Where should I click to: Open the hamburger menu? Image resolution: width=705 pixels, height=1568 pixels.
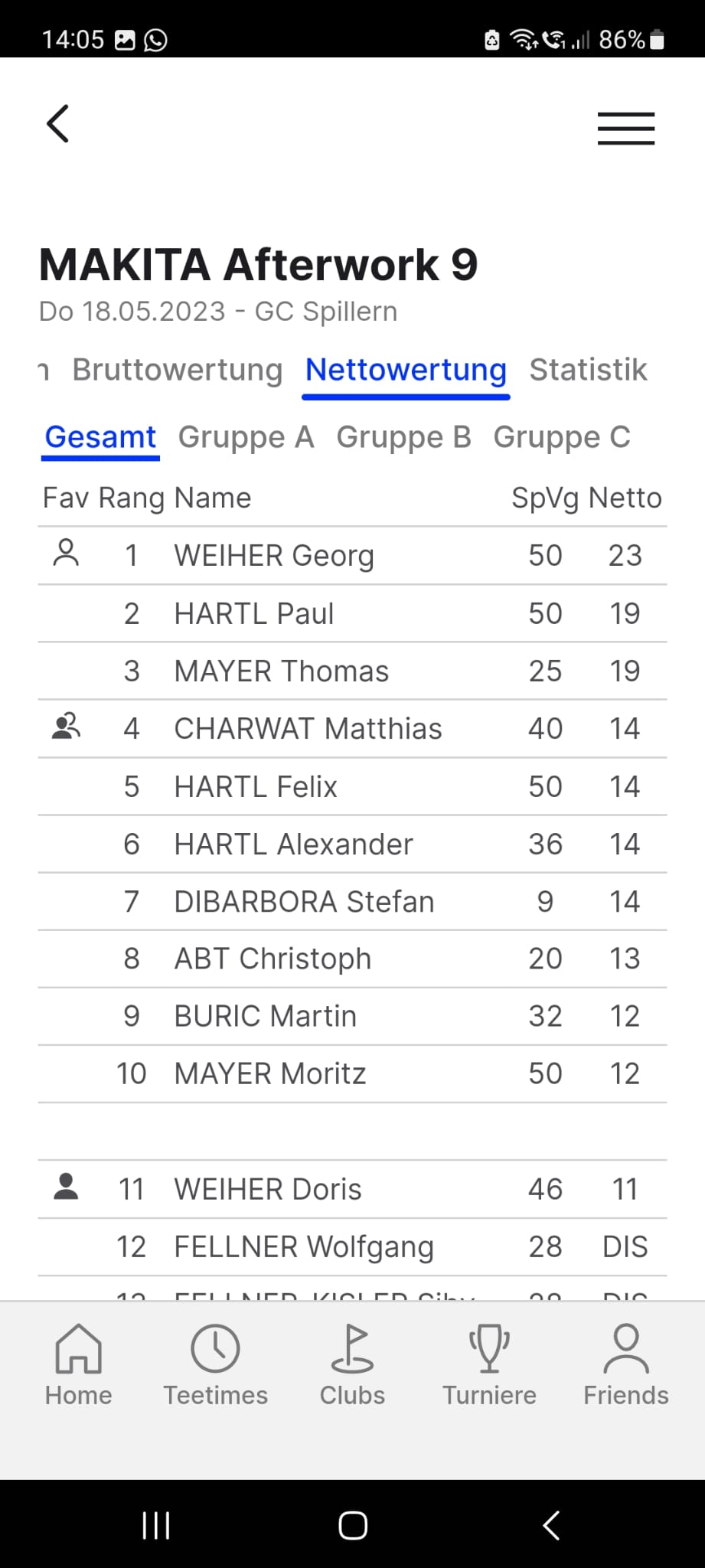click(x=626, y=128)
